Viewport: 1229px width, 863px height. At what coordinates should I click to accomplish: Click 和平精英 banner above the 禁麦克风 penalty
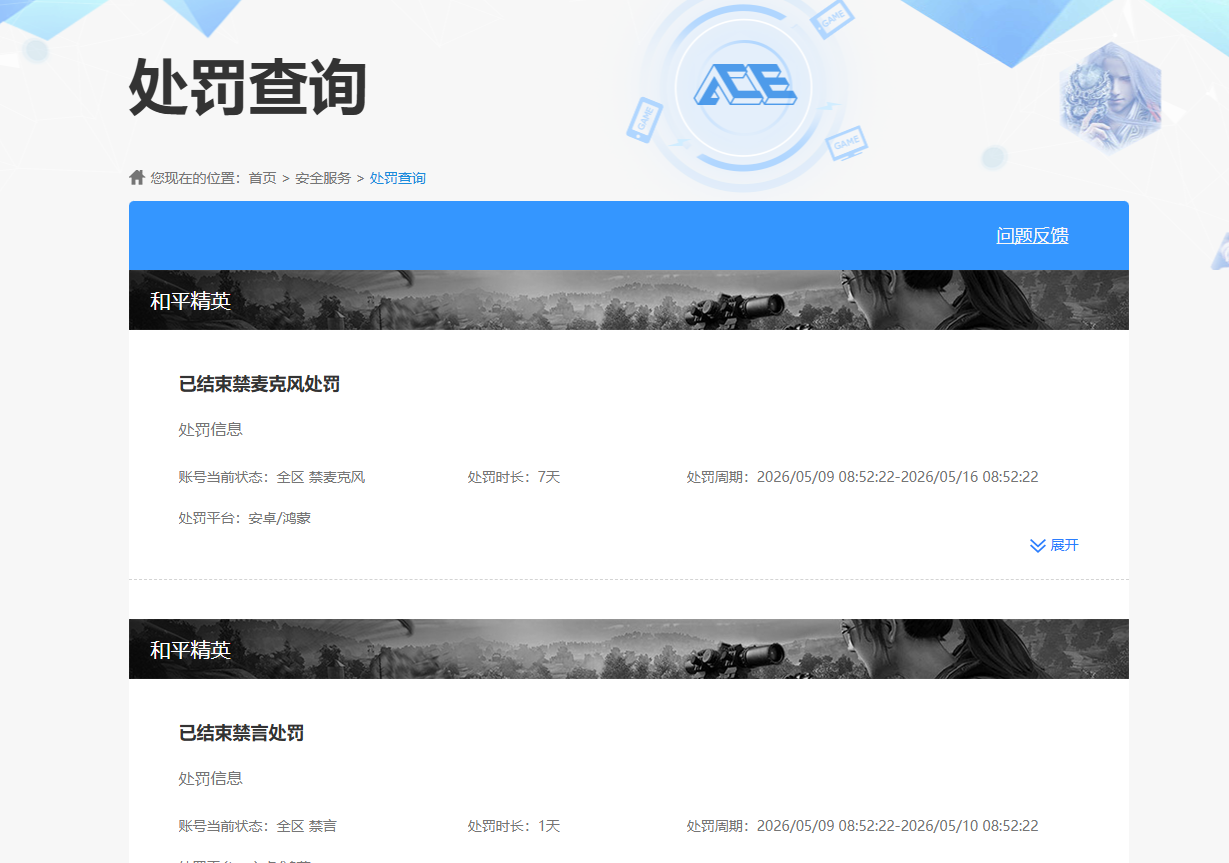(629, 300)
